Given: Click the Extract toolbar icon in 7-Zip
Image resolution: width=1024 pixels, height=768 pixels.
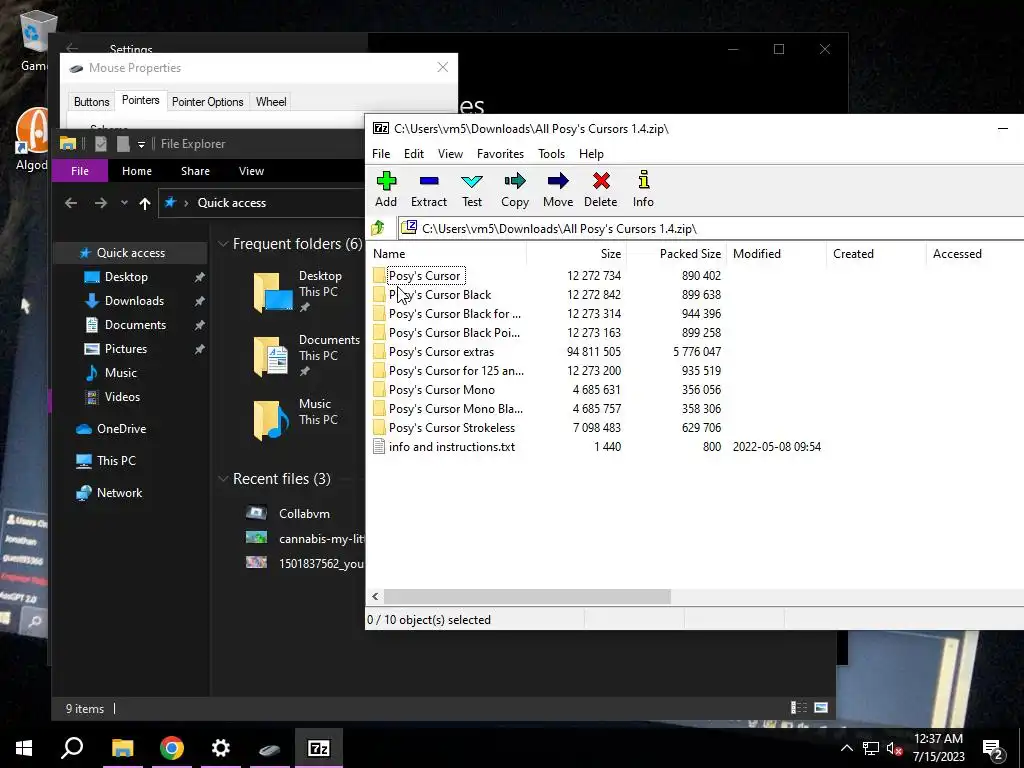Looking at the screenshot, I should [x=429, y=181].
